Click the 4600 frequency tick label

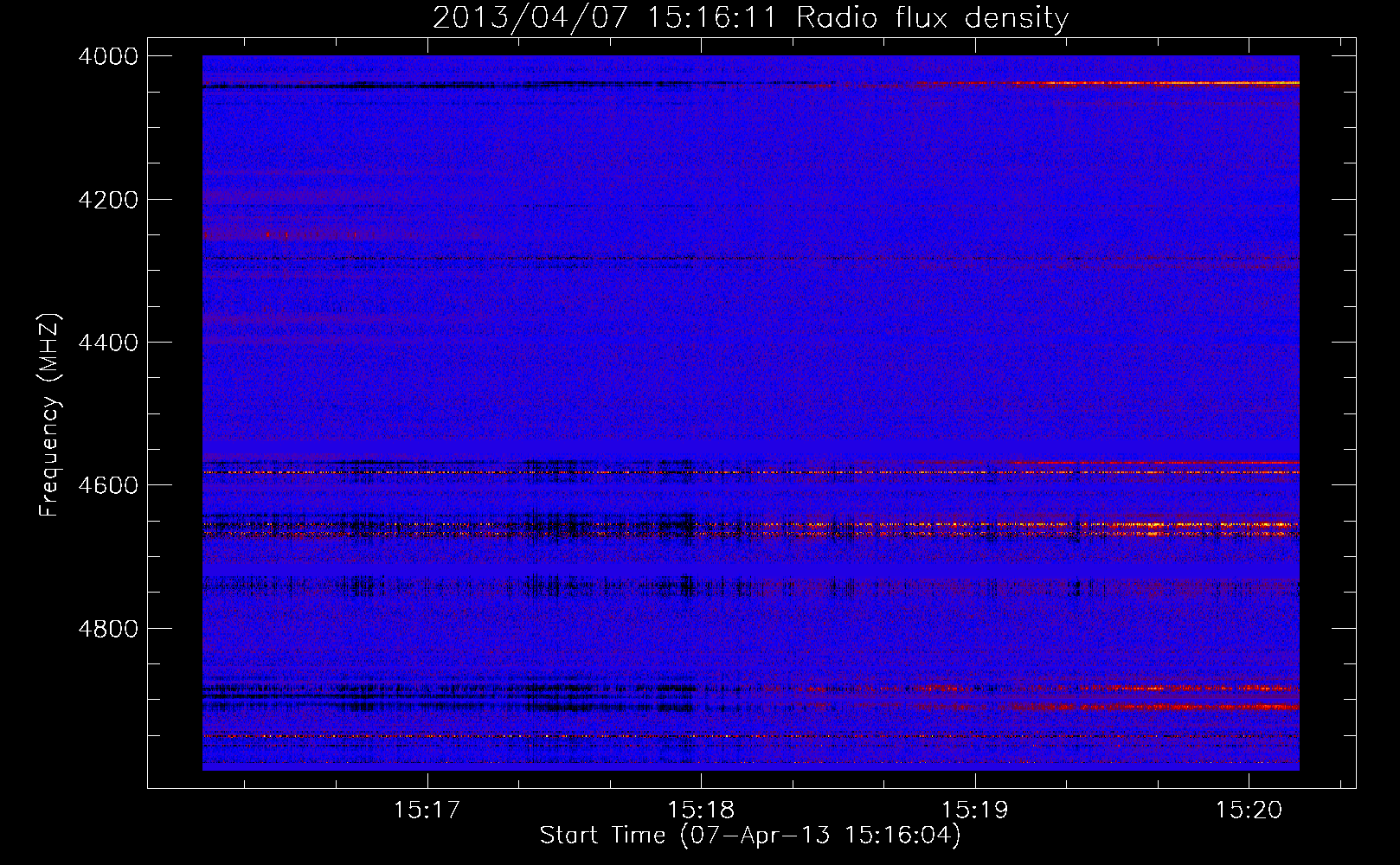(108, 485)
